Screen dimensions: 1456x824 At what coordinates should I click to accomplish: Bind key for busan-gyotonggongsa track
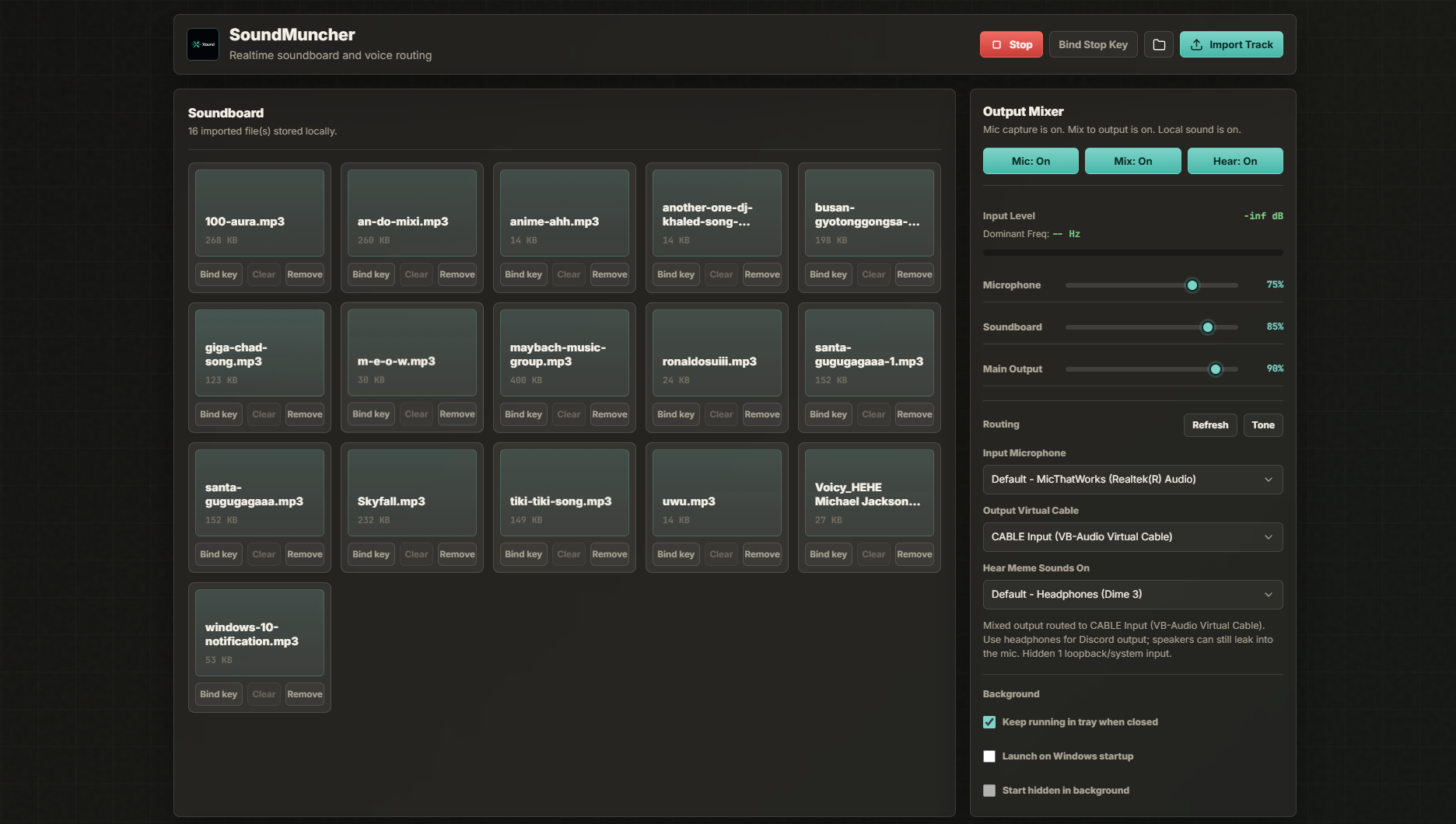(x=828, y=274)
